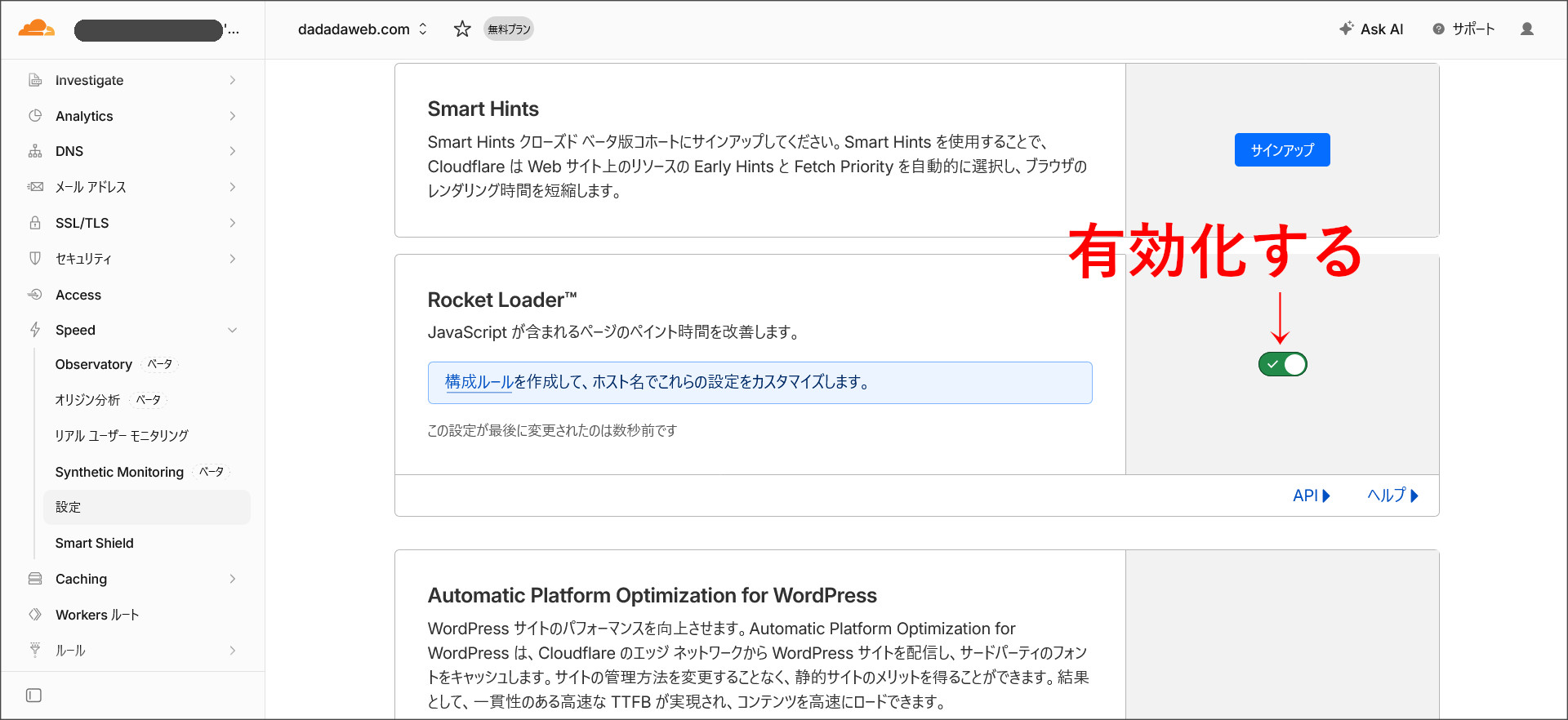Click the Caching storage icon
This screenshot has width=1568, height=720.
coord(35,579)
